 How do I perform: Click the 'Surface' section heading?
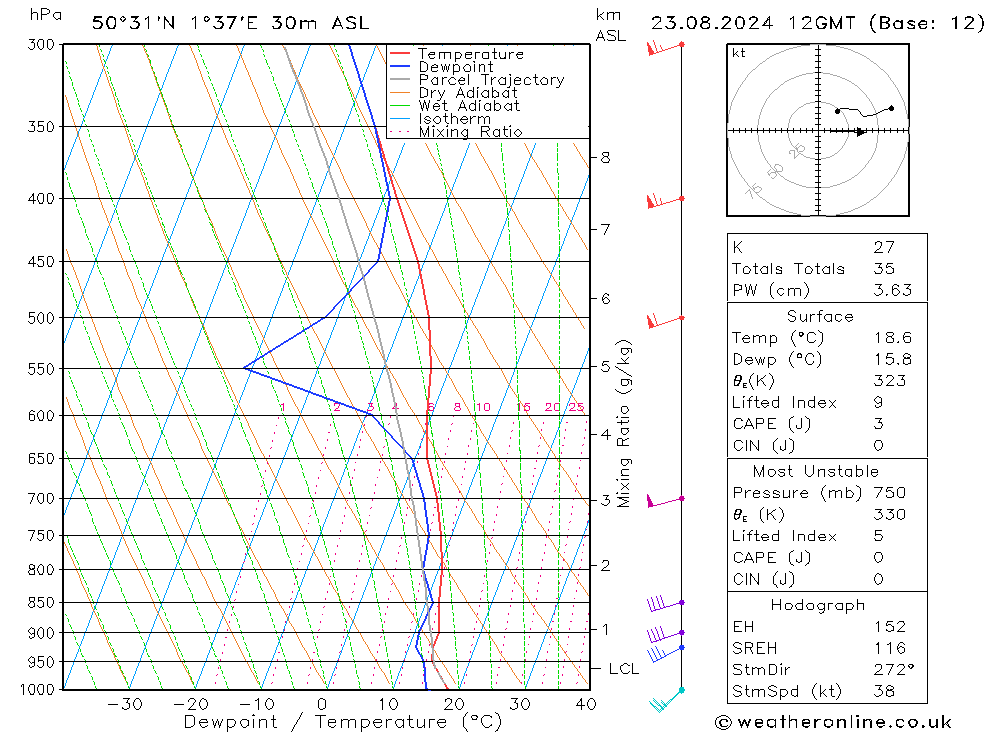click(x=820, y=316)
